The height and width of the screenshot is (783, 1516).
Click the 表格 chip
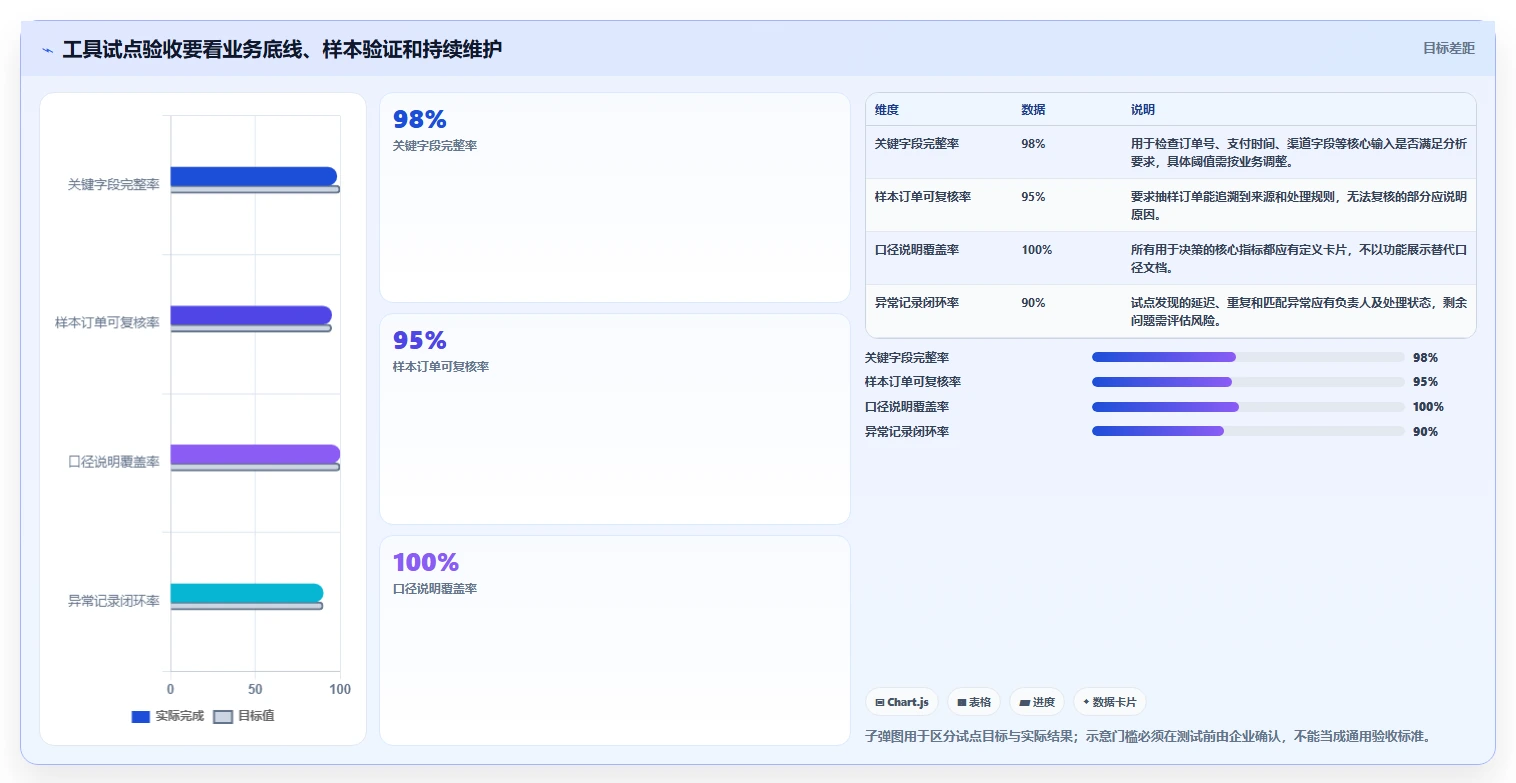coord(974,702)
